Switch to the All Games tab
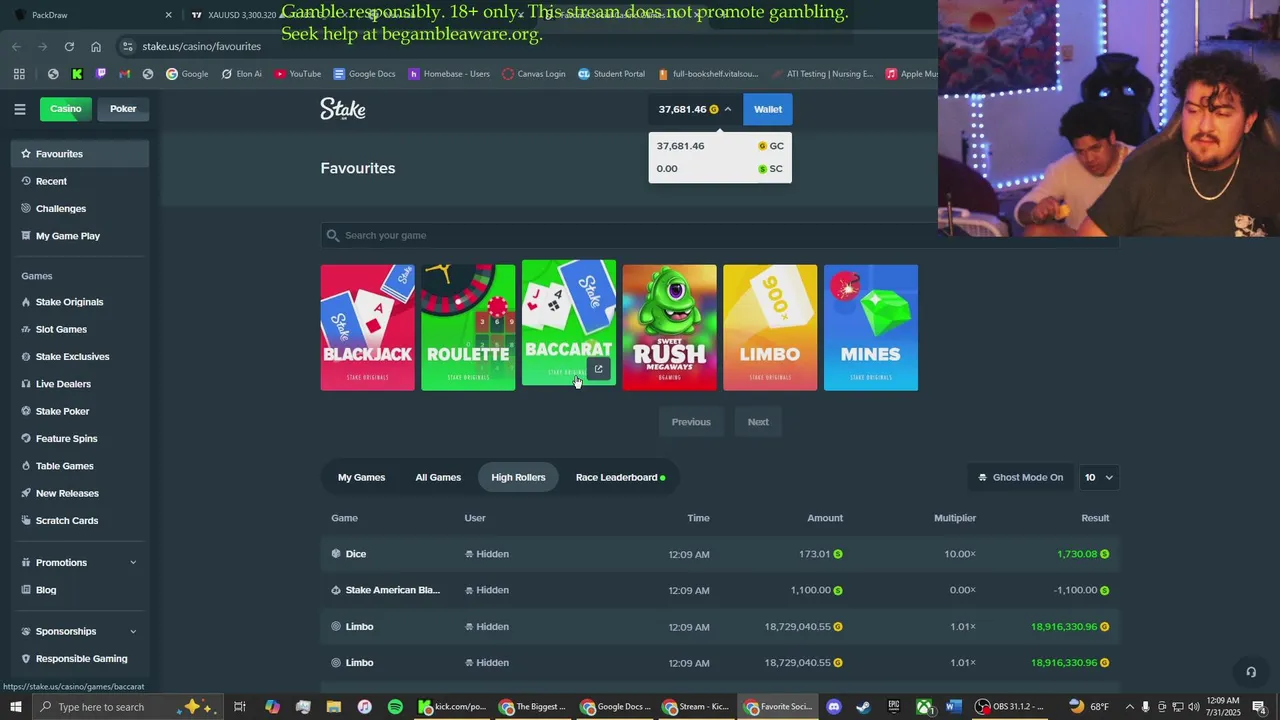The height and width of the screenshot is (720, 1280). tap(438, 477)
